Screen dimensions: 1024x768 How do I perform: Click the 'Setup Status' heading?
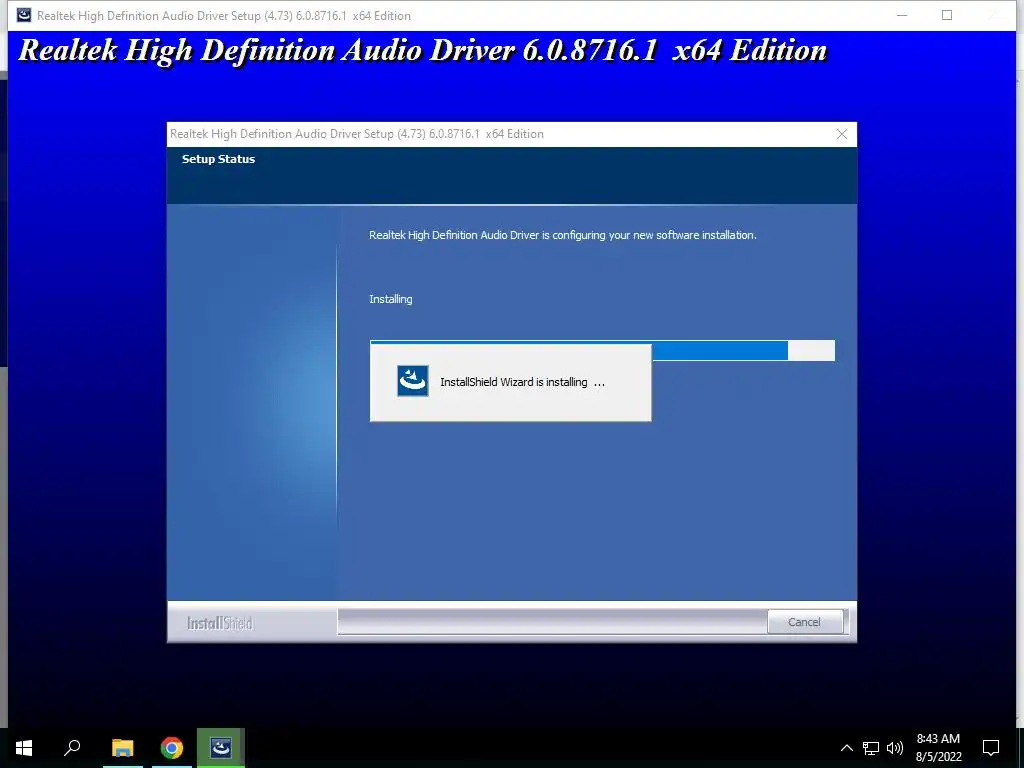pos(218,159)
